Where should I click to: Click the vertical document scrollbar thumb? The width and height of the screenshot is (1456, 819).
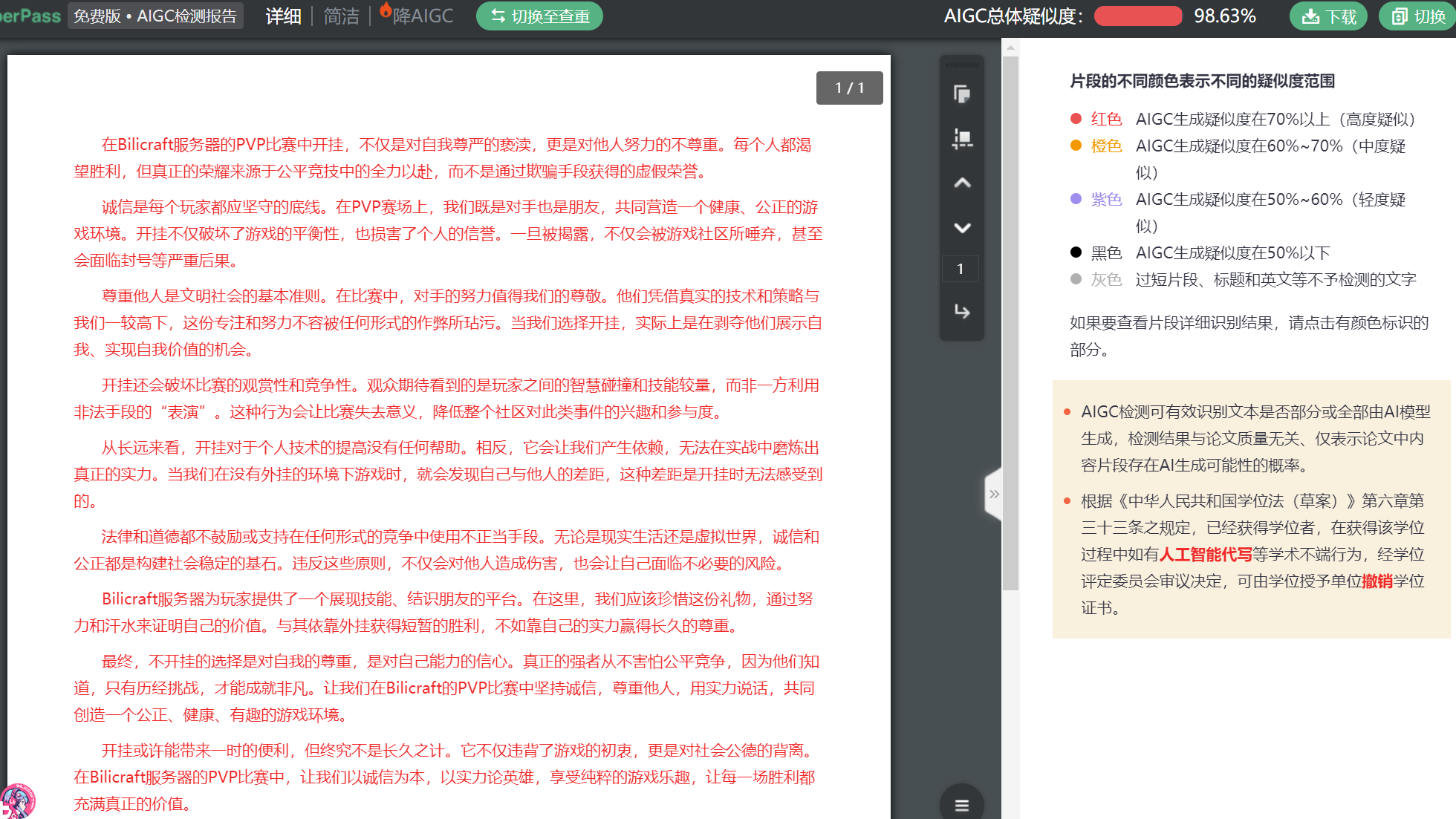click(x=1010, y=323)
